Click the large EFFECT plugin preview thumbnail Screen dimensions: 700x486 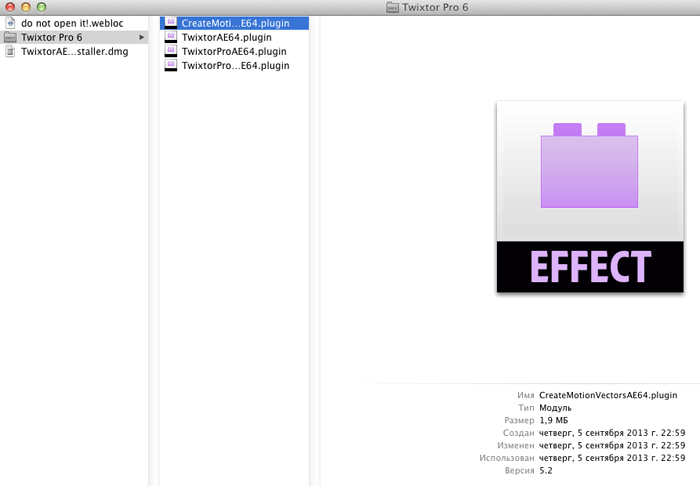point(590,197)
